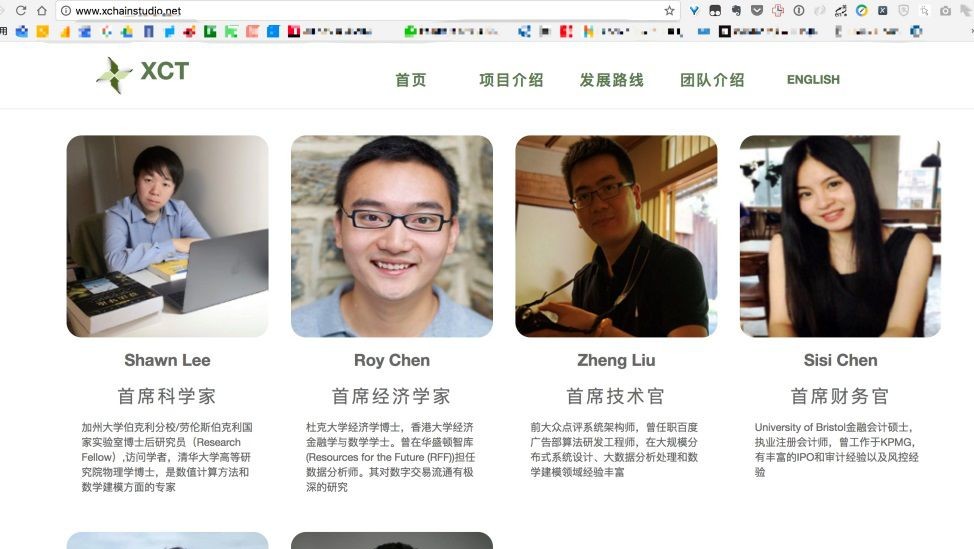The width and height of the screenshot is (974, 549).
Task: Open the blue V extension icon
Action: click(694, 11)
